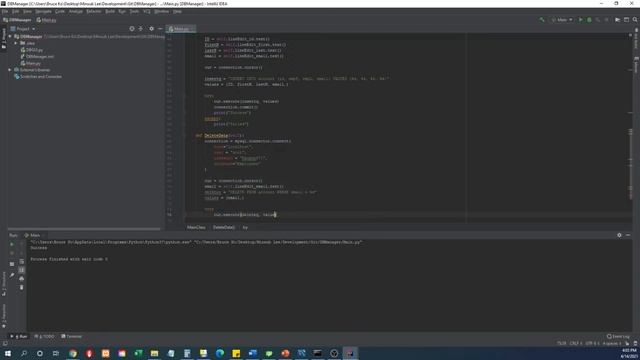Expand the .idea folder node
Screen dimensions: 640x360
click(x=16, y=43)
